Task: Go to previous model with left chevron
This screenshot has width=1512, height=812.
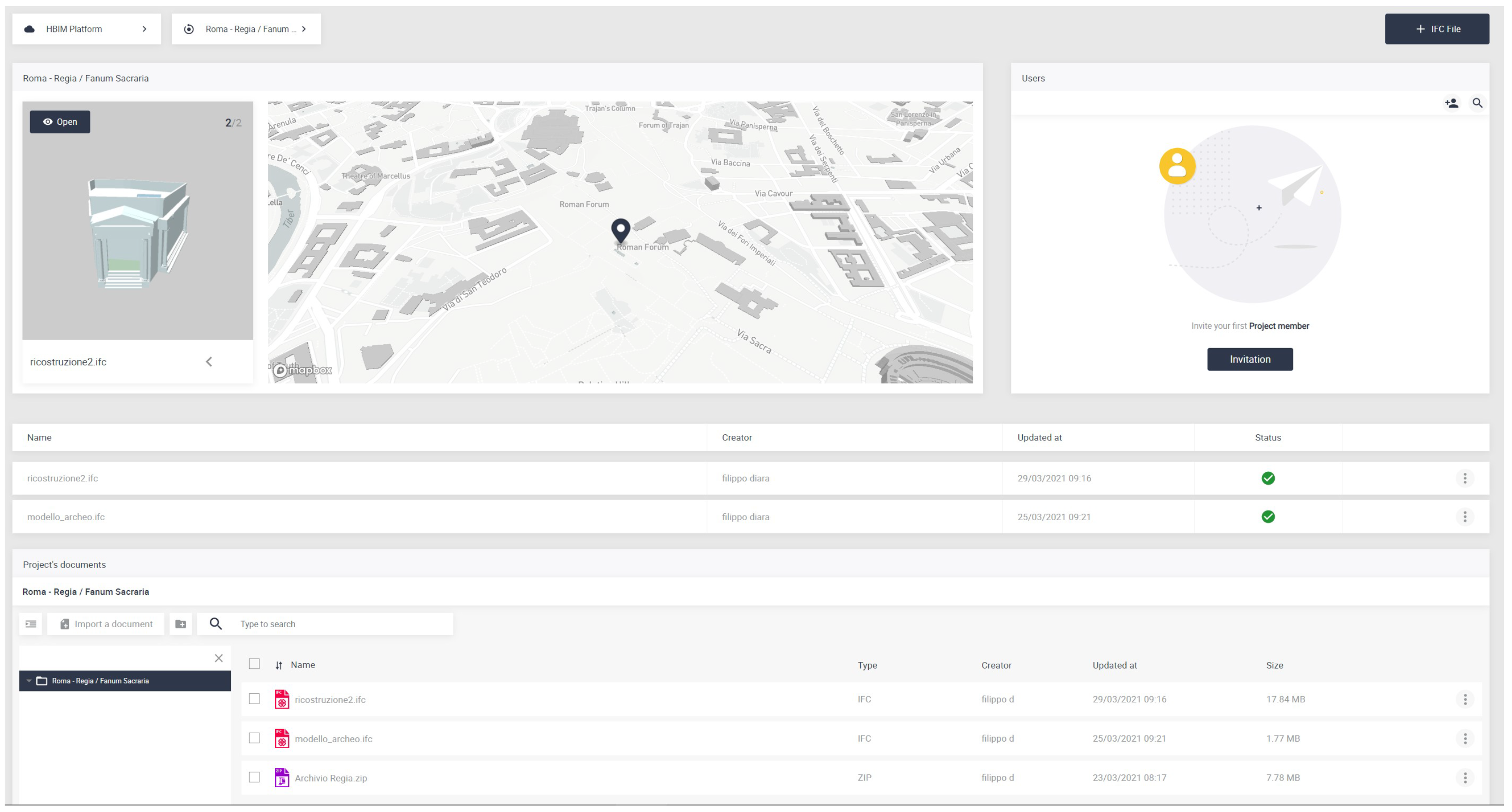Action: click(x=209, y=361)
